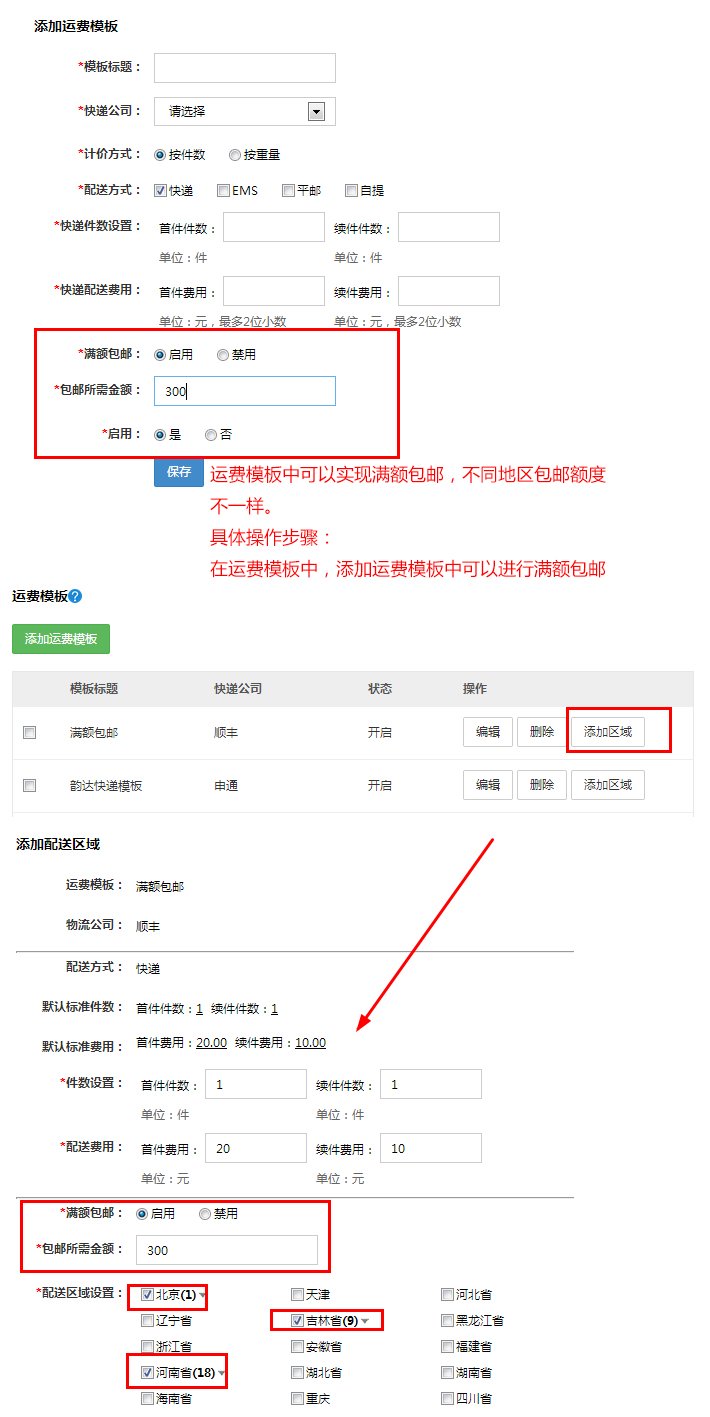Expand the 吉林省 city list arrow

pyautogui.click(x=365, y=1322)
